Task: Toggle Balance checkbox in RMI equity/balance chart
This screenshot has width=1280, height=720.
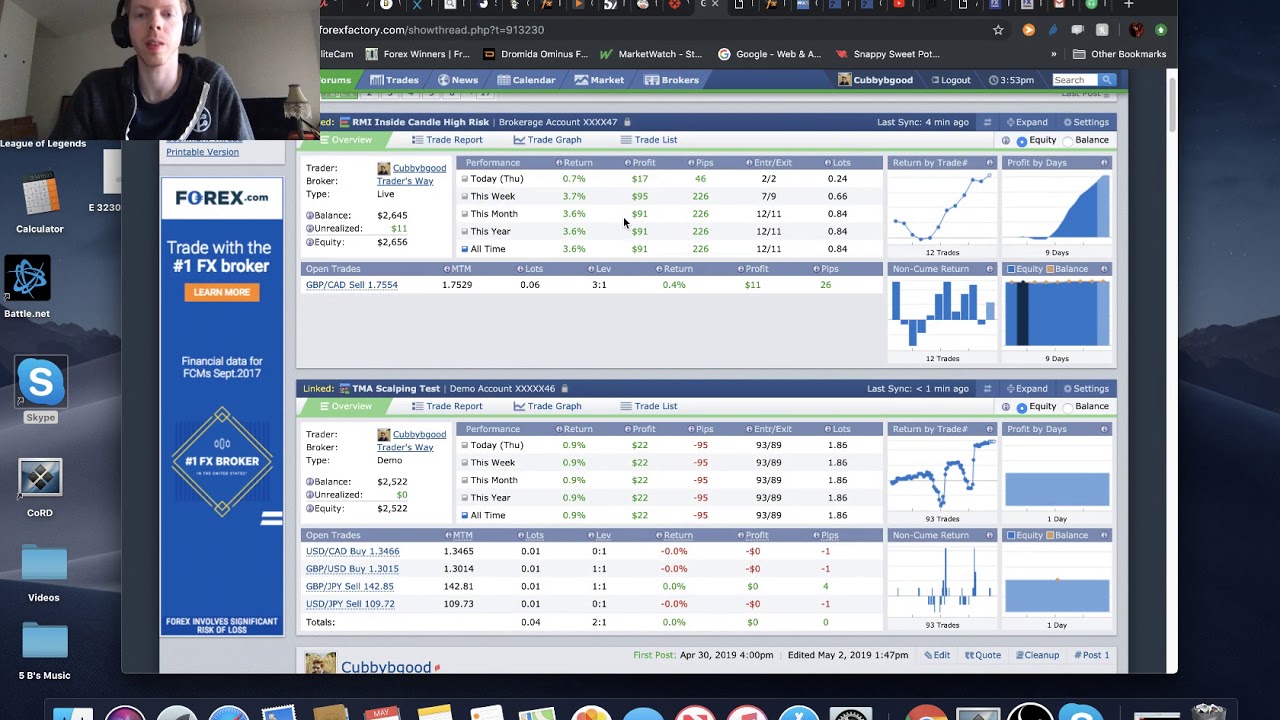Action: coord(1049,269)
